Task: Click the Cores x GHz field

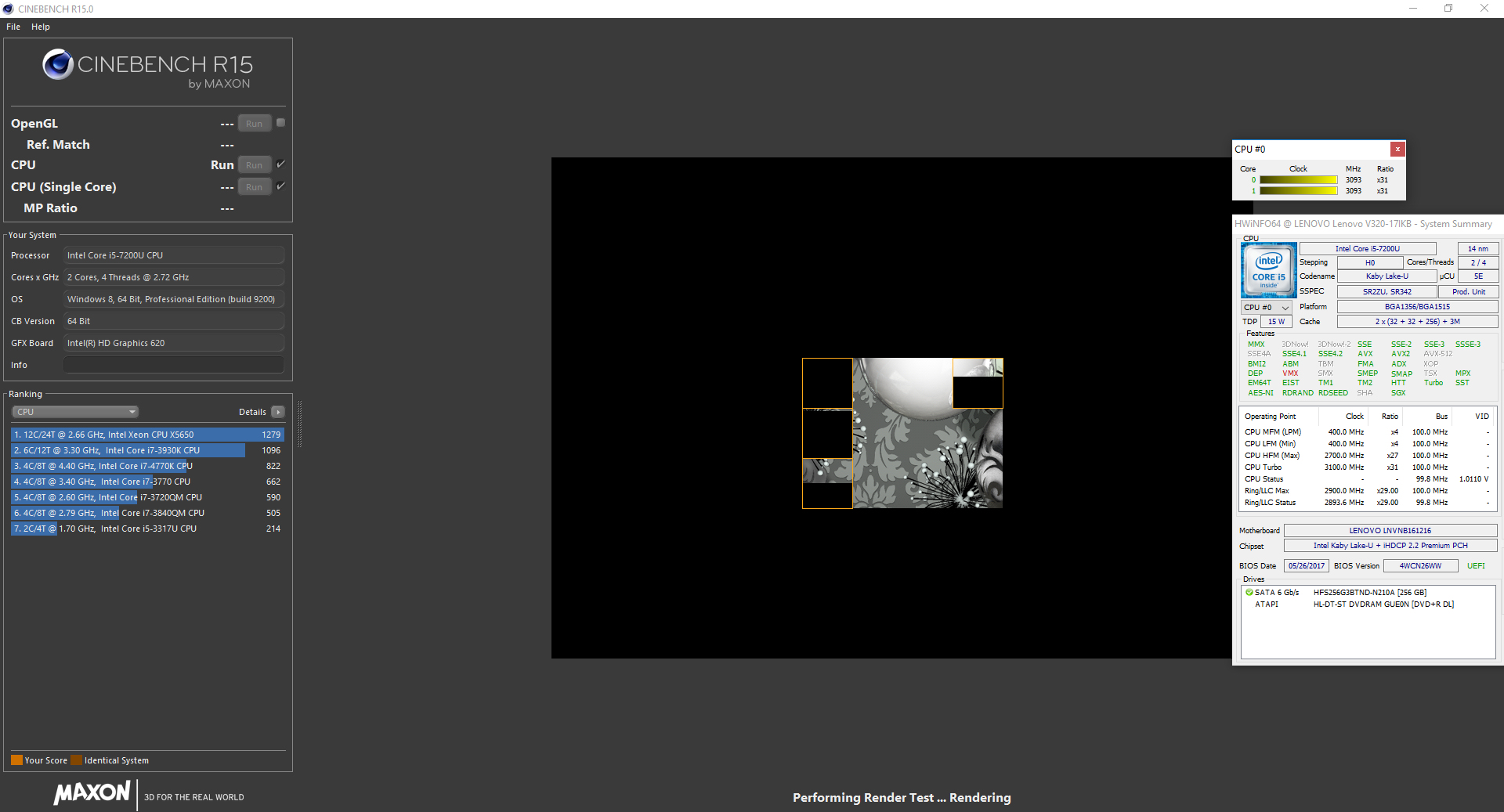Action: [173, 277]
